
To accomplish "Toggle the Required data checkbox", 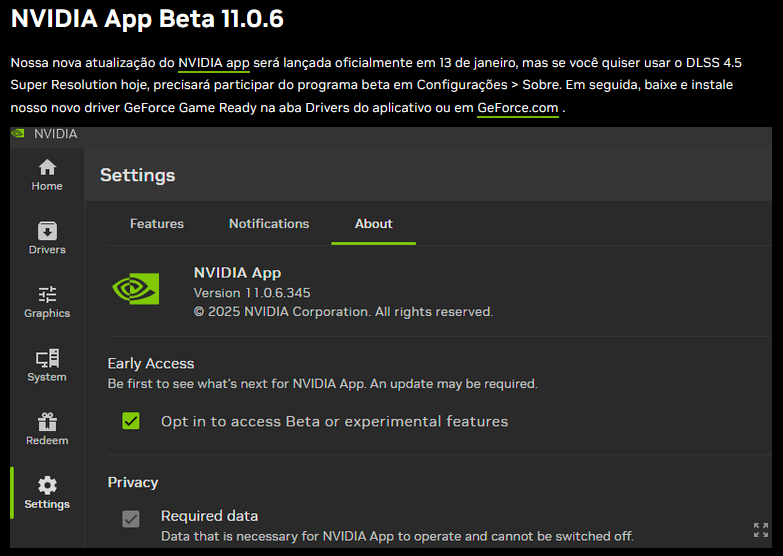I will [131, 518].
